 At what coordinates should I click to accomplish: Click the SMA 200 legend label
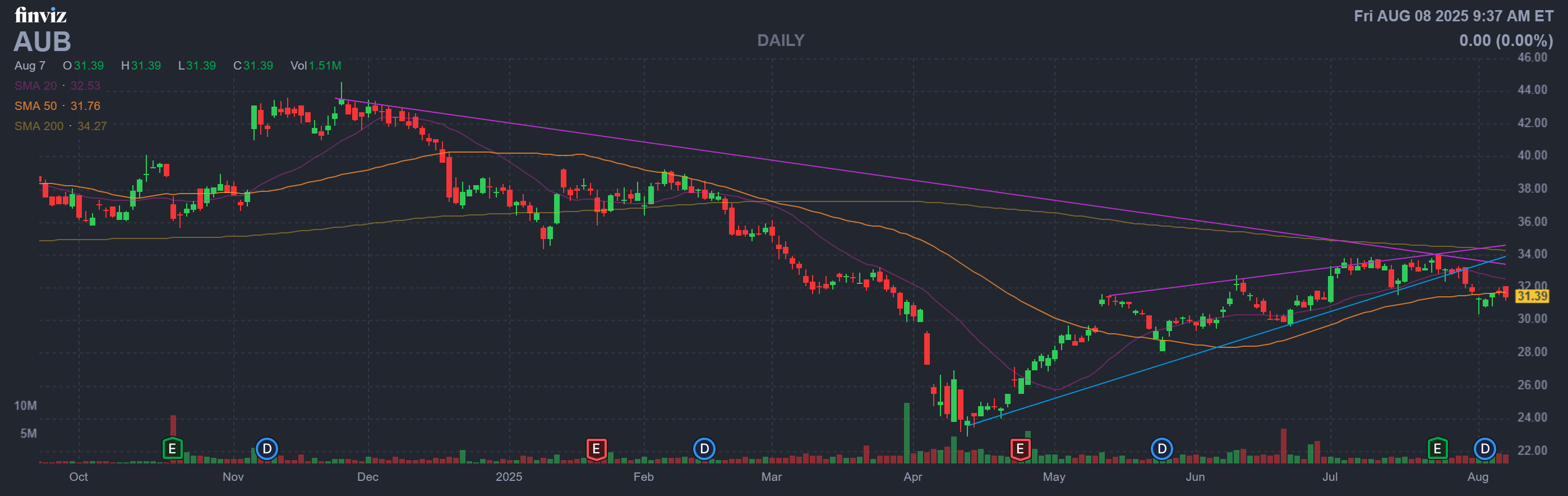39,126
